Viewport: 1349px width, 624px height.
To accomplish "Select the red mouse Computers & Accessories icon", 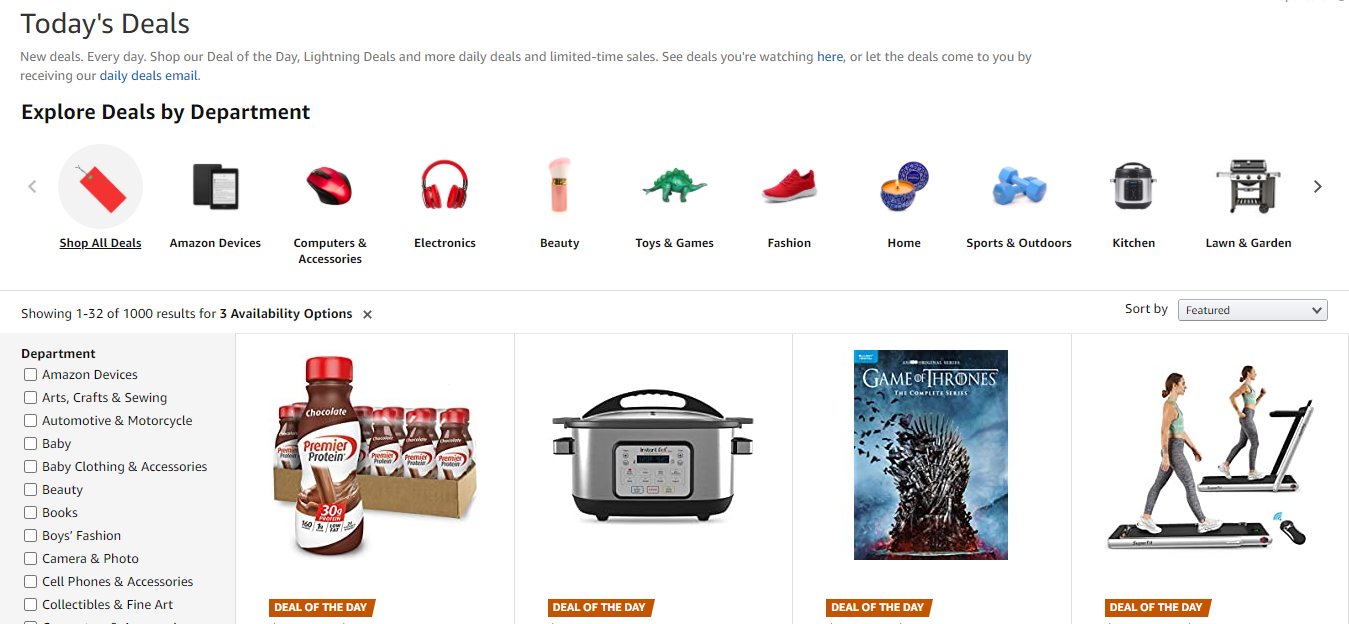I will tap(329, 186).
